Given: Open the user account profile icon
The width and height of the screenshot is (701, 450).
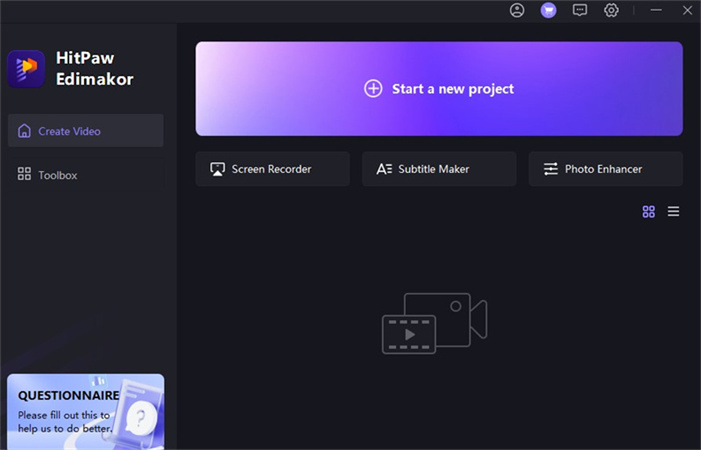Looking at the screenshot, I should click(517, 10).
